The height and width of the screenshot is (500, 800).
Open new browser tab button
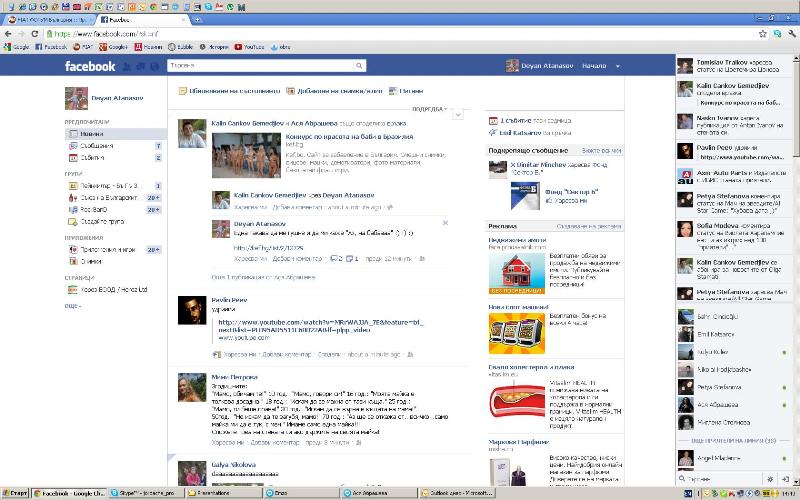pyautogui.click(x=198, y=20)
